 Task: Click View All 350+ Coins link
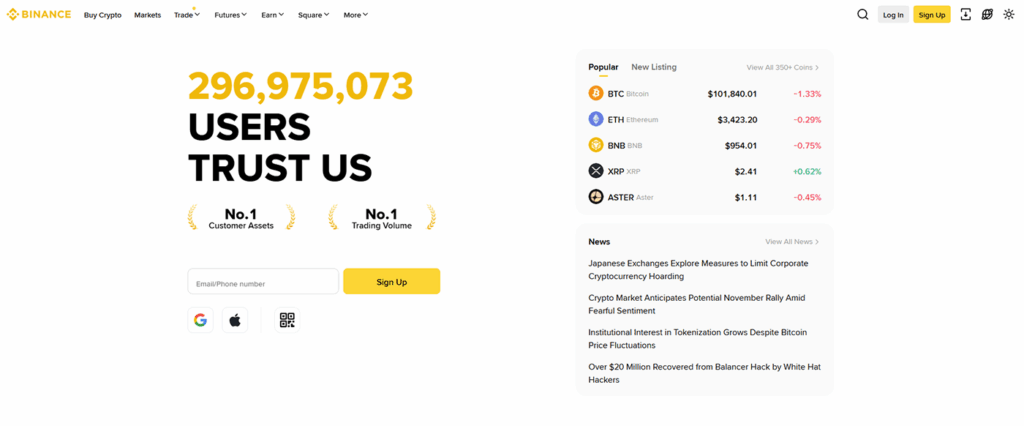click(x=782, y=68)
